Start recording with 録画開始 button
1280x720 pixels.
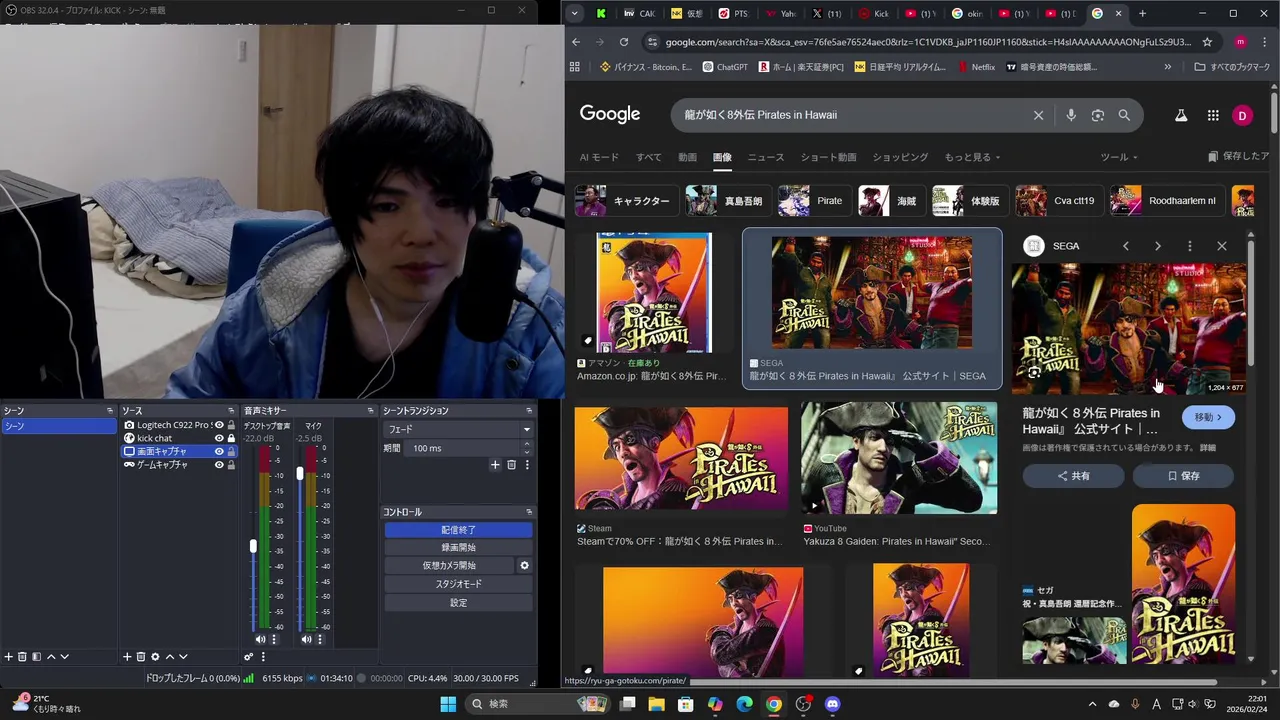click(458, 548)
